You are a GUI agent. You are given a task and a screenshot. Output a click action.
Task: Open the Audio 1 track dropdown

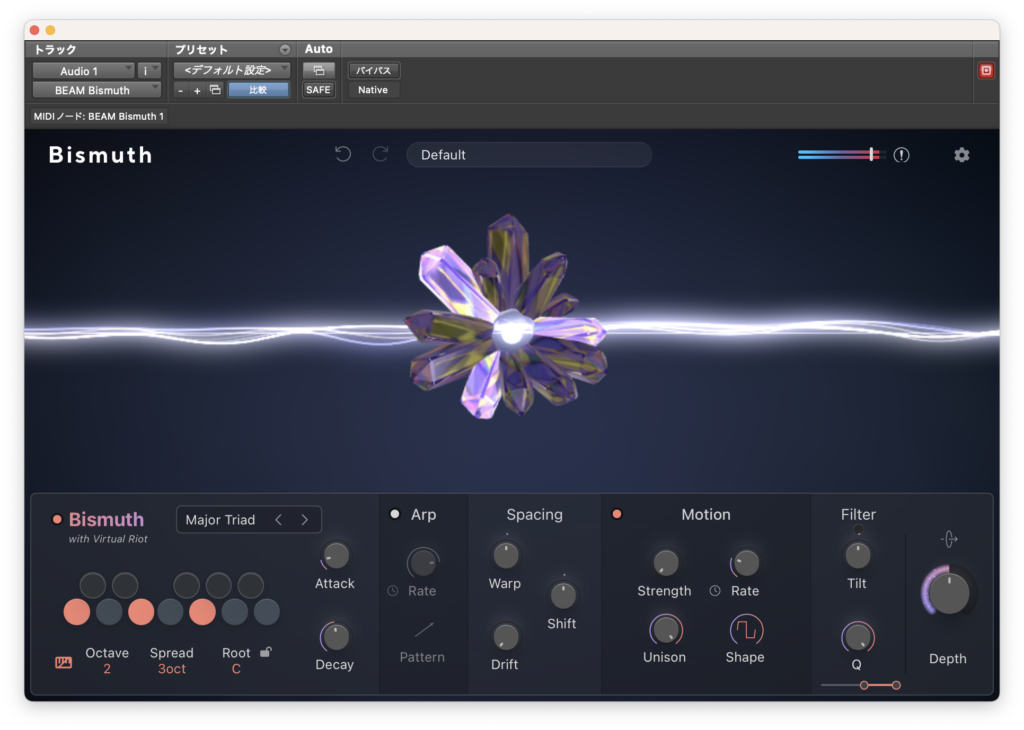tap(84, 71)
